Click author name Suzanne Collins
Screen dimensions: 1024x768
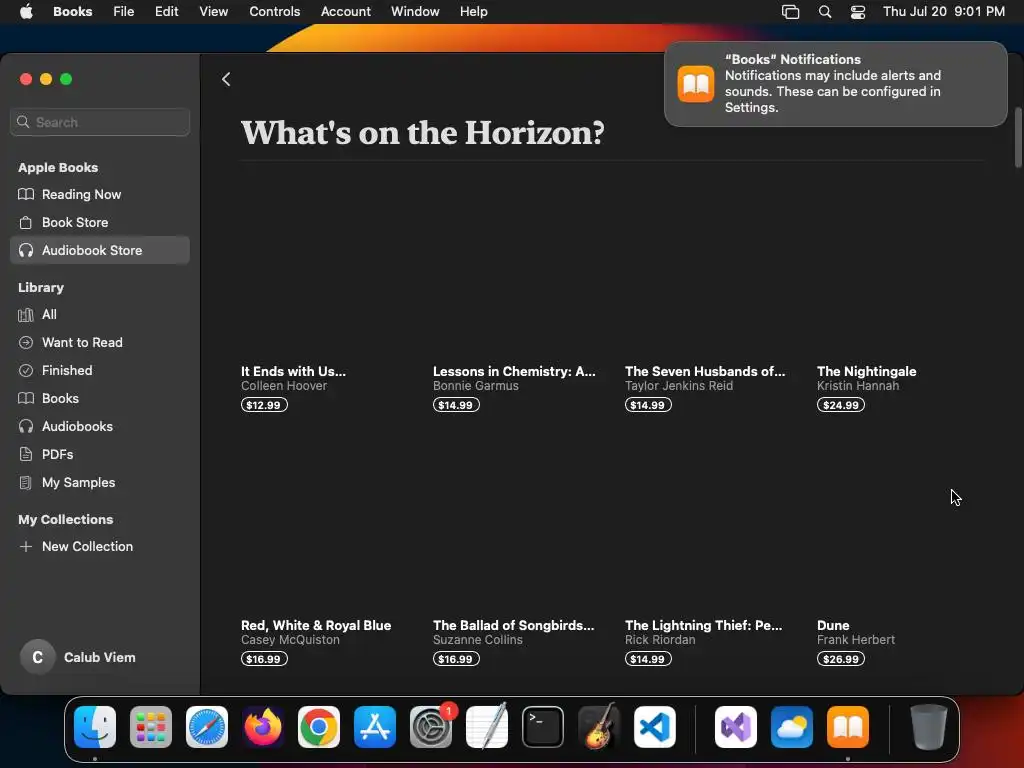477,639
